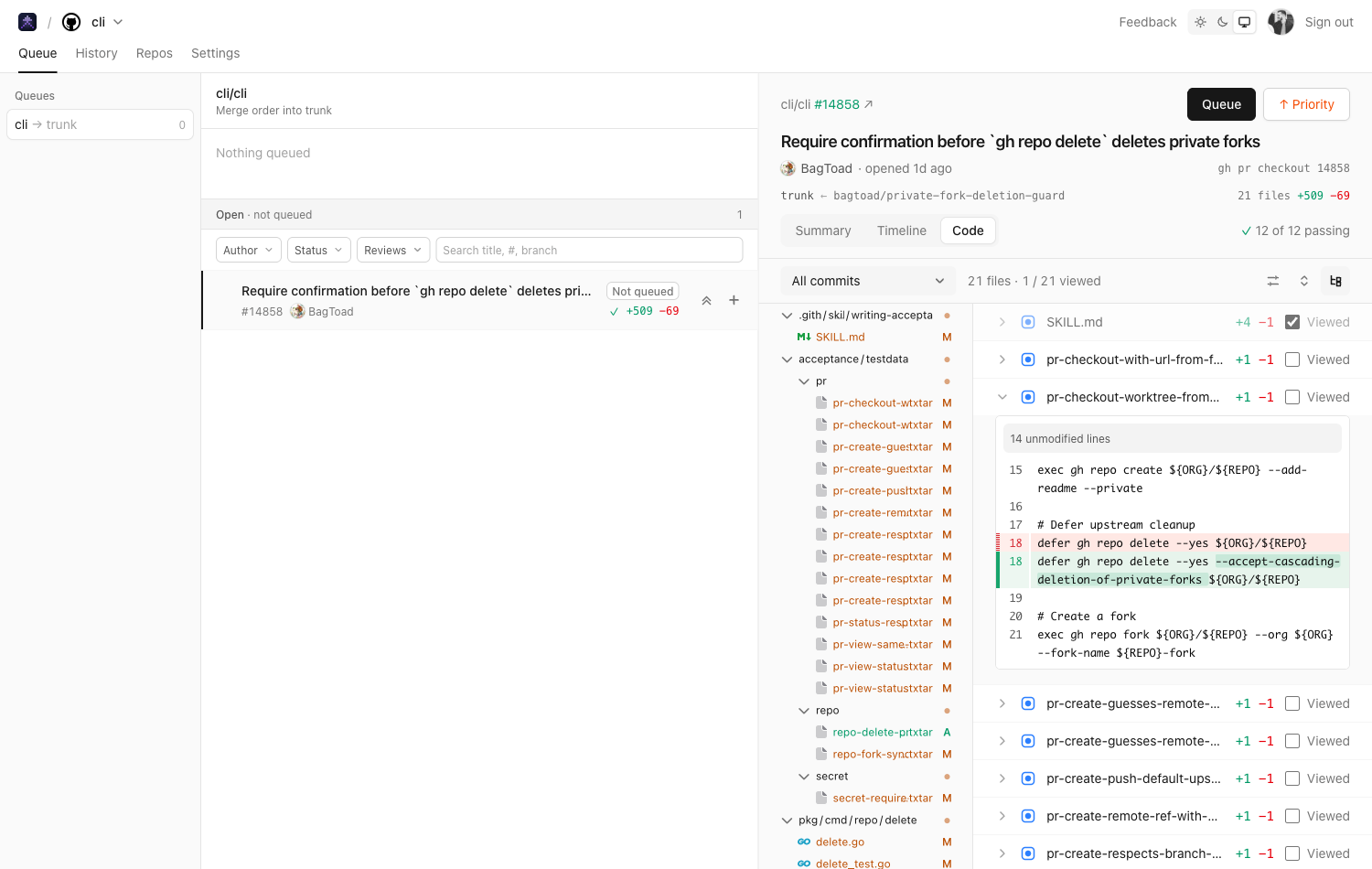
Task: Open the Feedback link
Action: (x=1148, y=22)
